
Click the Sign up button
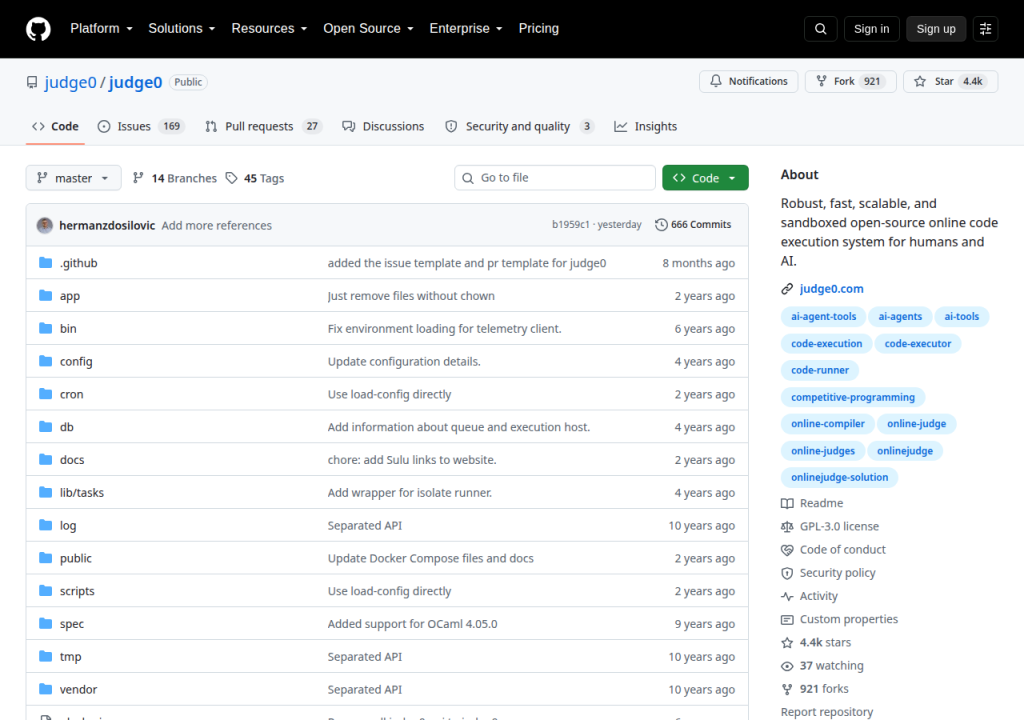click(936, 29)
